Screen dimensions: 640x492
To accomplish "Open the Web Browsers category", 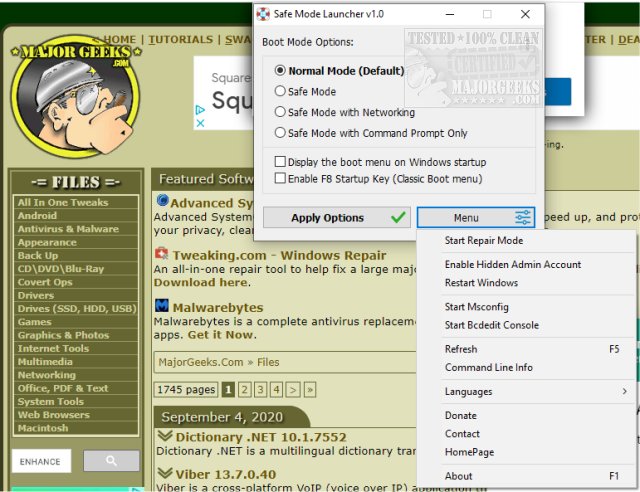I will pos(76,415).
